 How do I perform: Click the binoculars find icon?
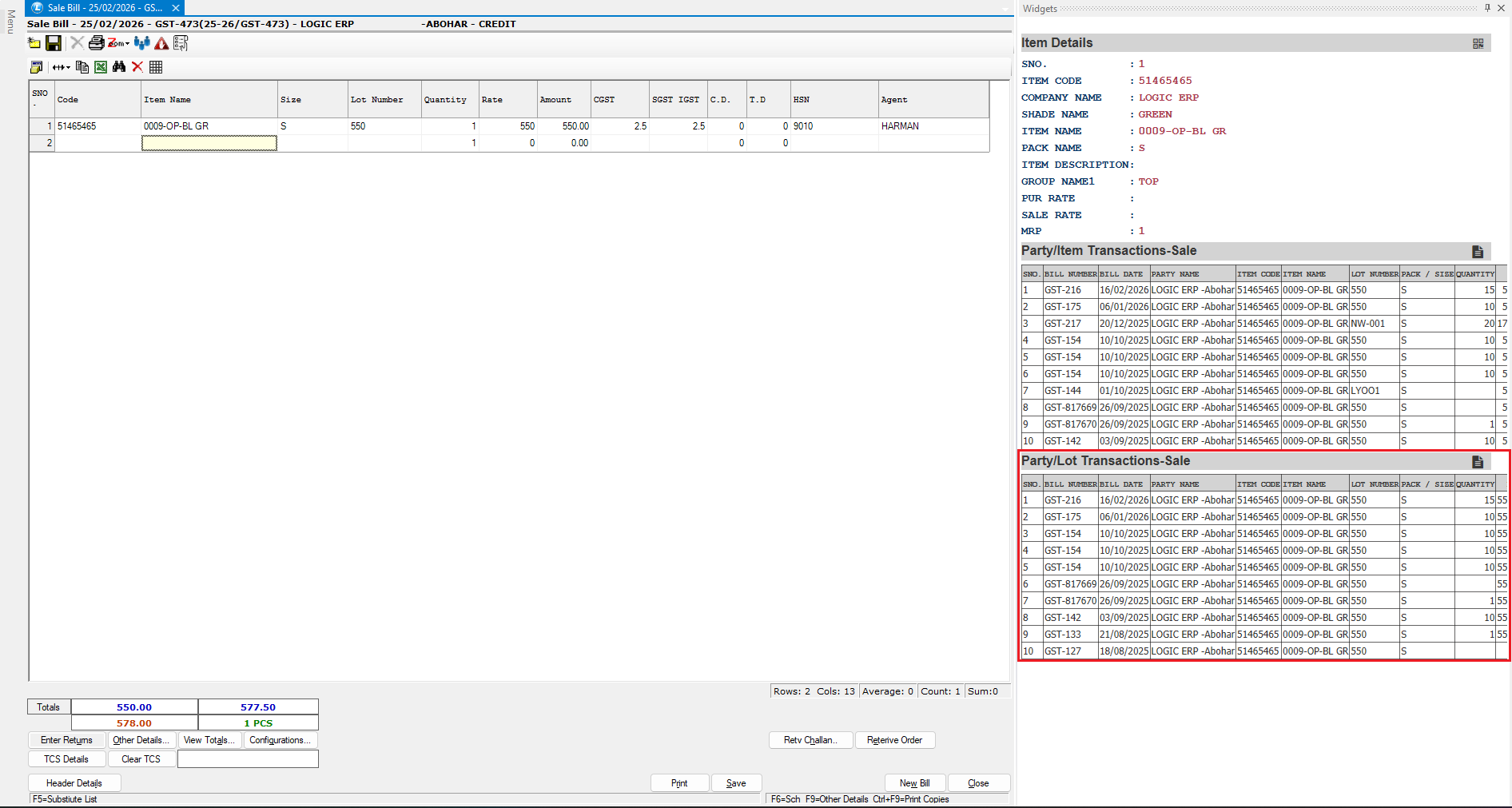[119, 67]
